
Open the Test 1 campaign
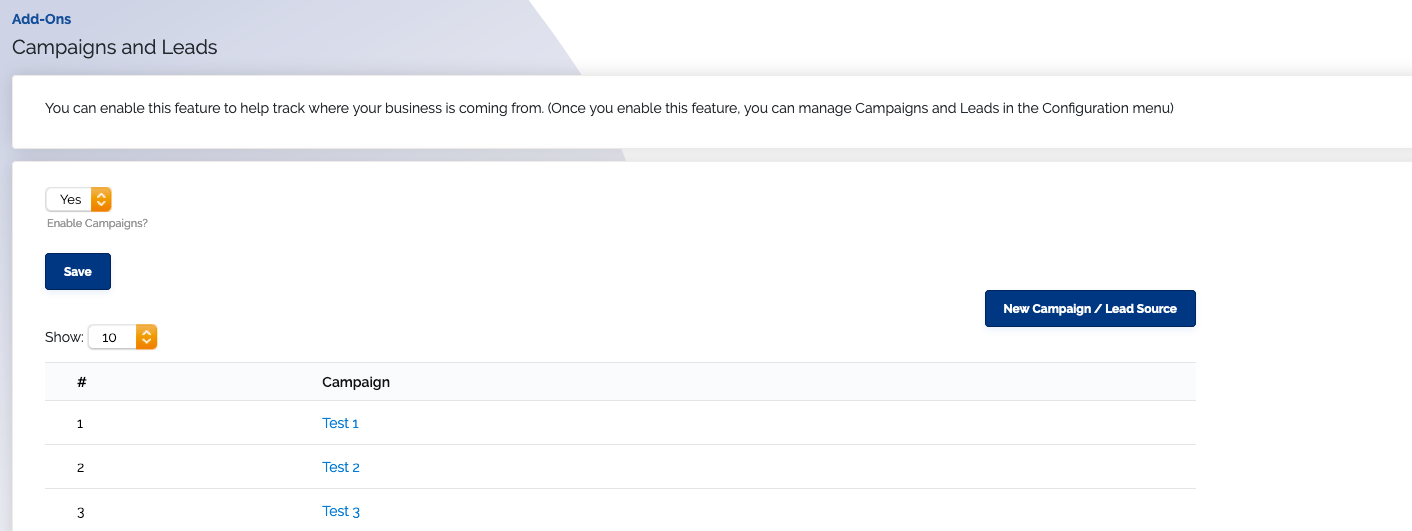[x=340, y=423]
